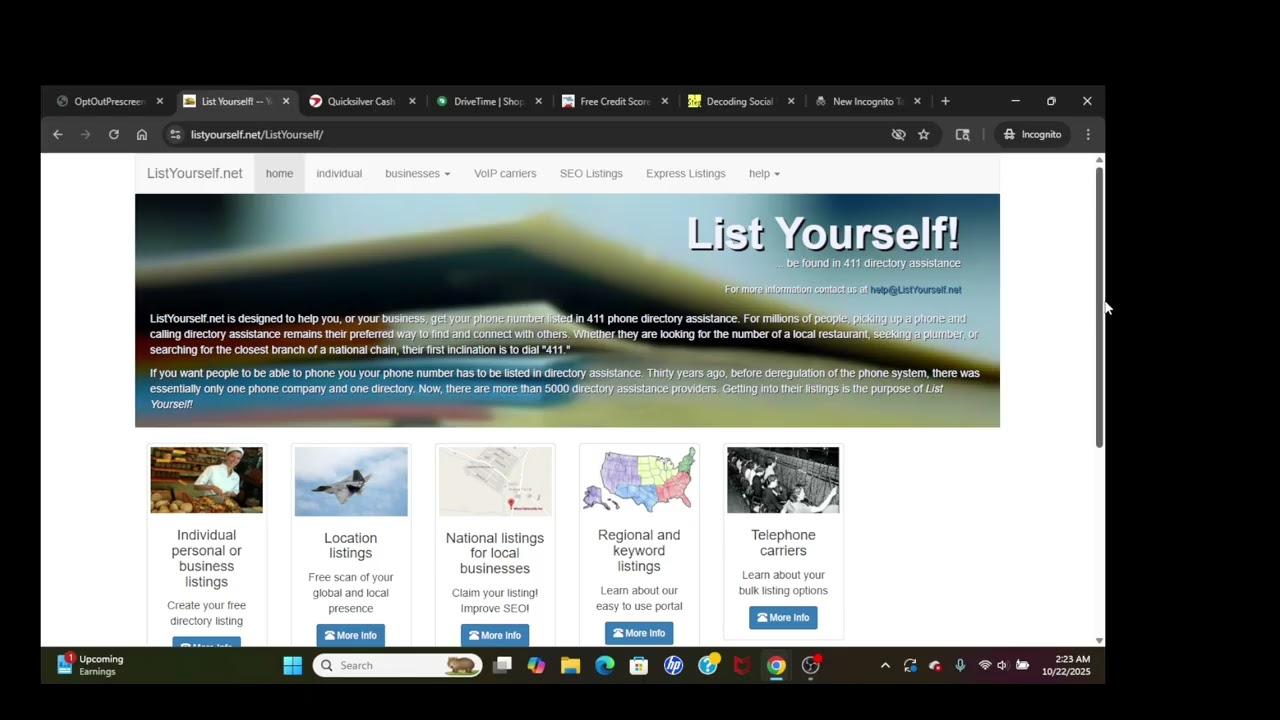Click the 'Telephone carriers' heading
This screenshot has width=1280, height=720.
click(783, 543)
